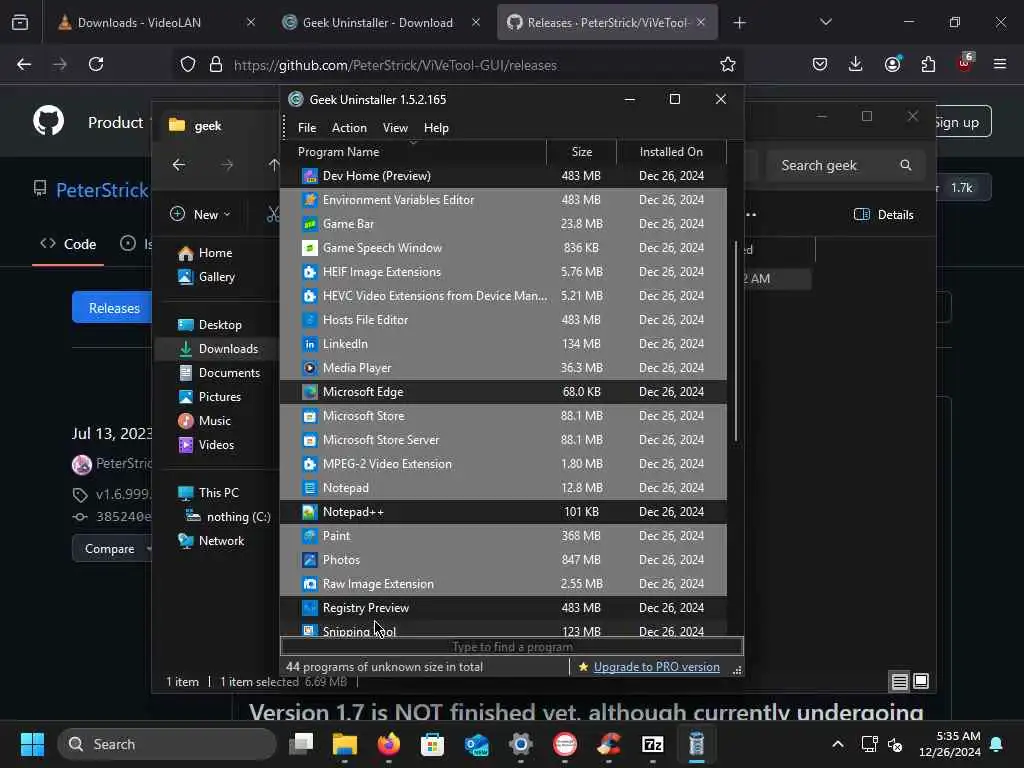
Task: Click the Hosts File Editor icon
Action: pos(310,320)
